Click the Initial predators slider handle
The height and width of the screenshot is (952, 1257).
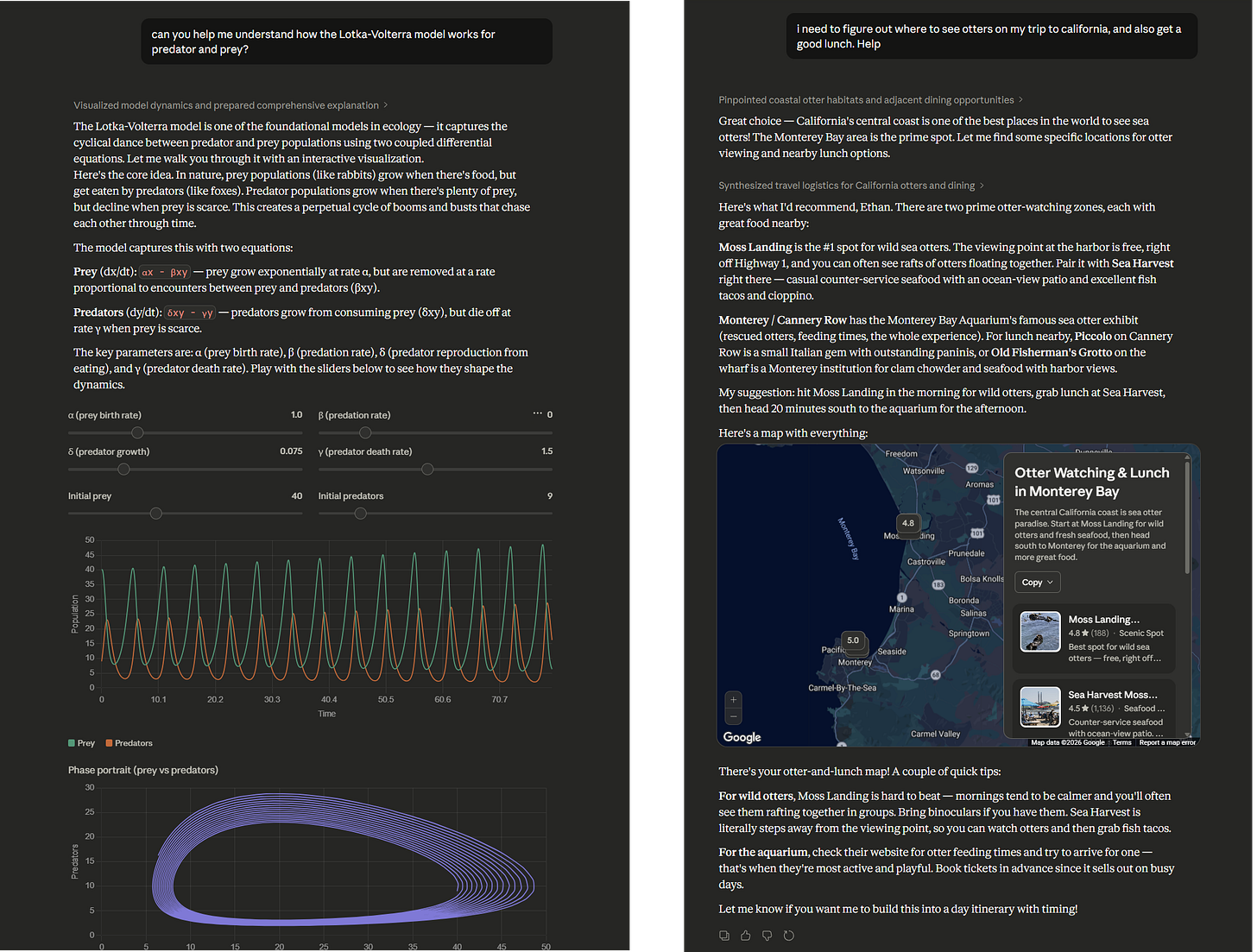pos(361,514)
